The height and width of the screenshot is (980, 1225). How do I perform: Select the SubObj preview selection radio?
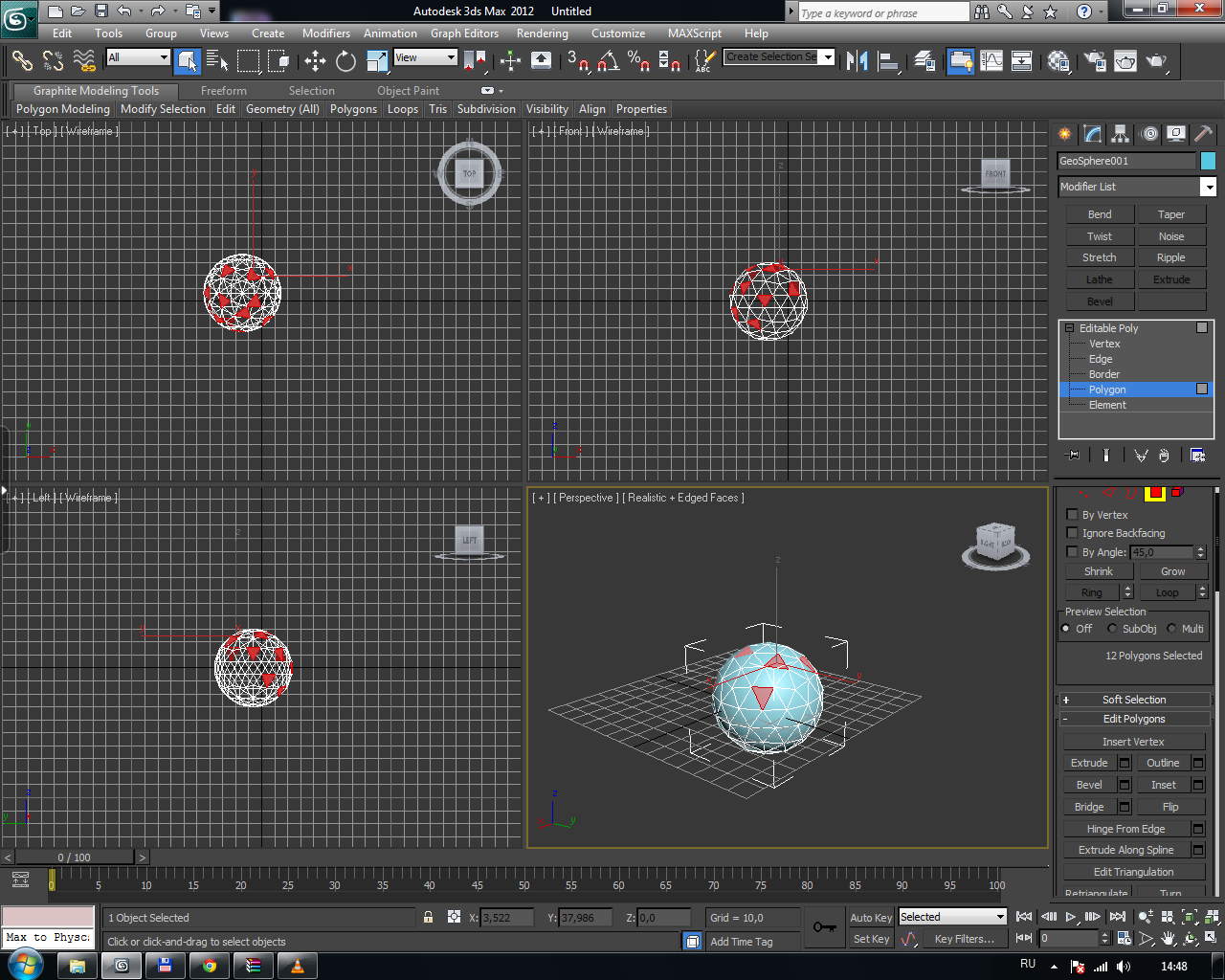coord(1112,629)
